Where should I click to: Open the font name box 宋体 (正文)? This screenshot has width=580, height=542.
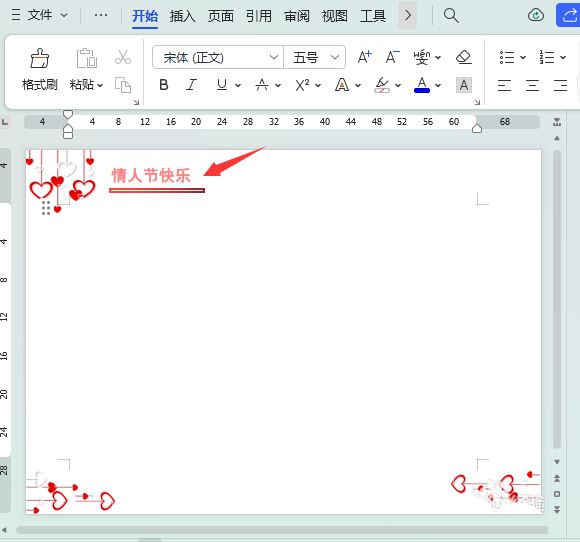point(218,57)
